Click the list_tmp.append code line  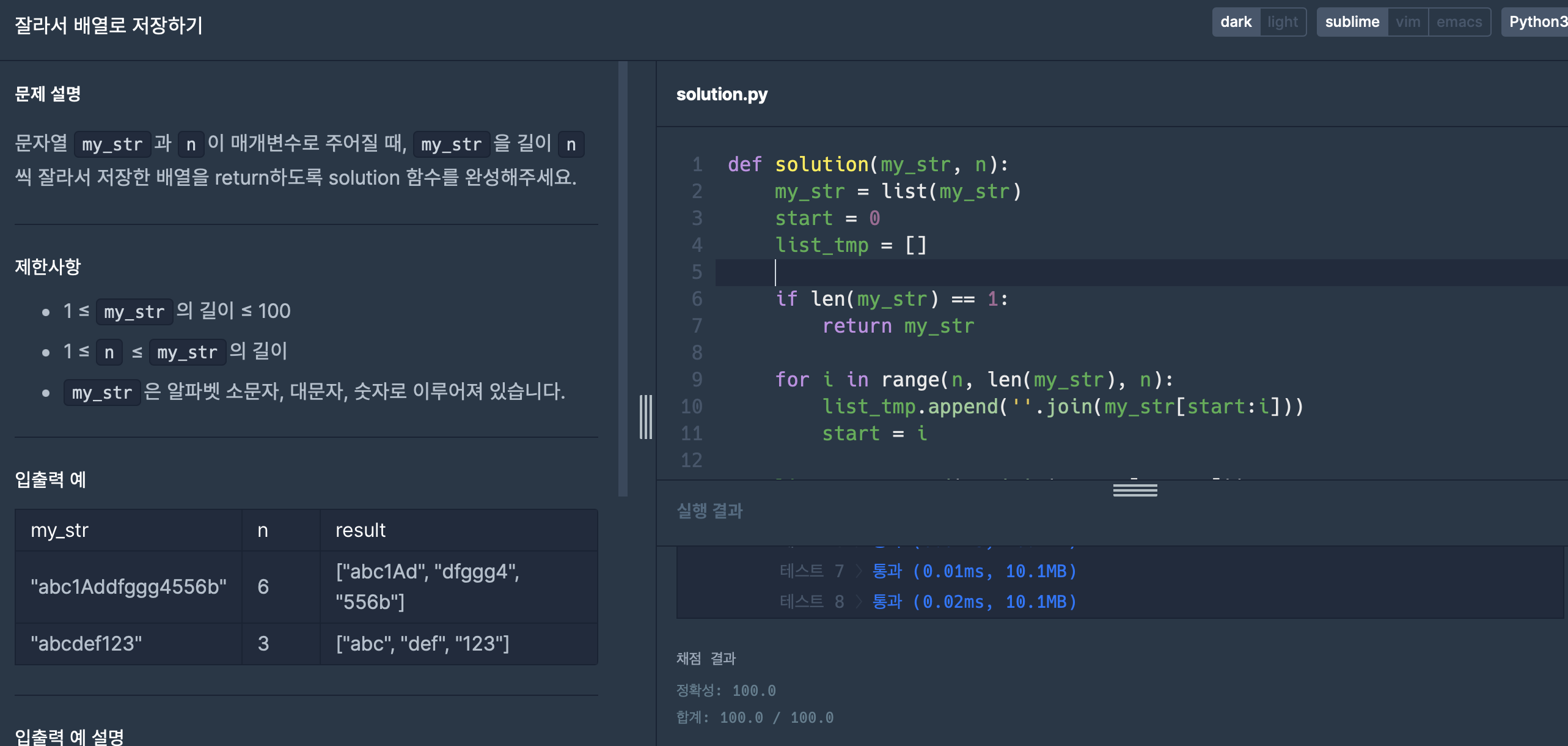click(1063, 407)
